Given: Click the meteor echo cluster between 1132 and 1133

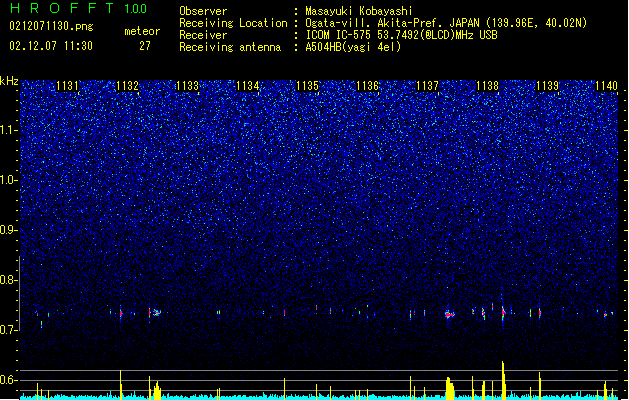Looking at the screenshot, I should click(155, 312).
